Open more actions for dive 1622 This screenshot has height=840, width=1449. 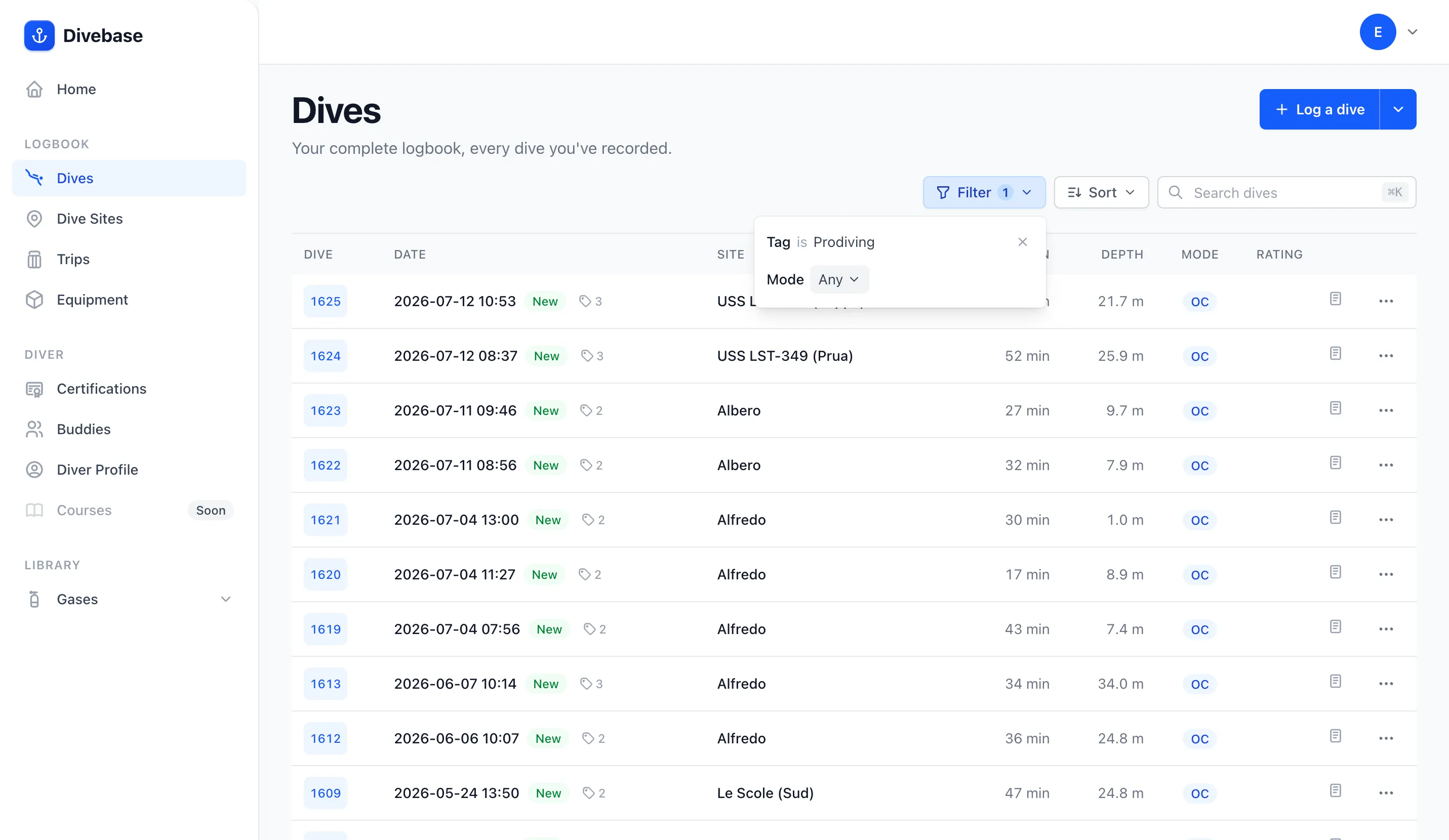pyautogui.click(x=1386, y=465)
